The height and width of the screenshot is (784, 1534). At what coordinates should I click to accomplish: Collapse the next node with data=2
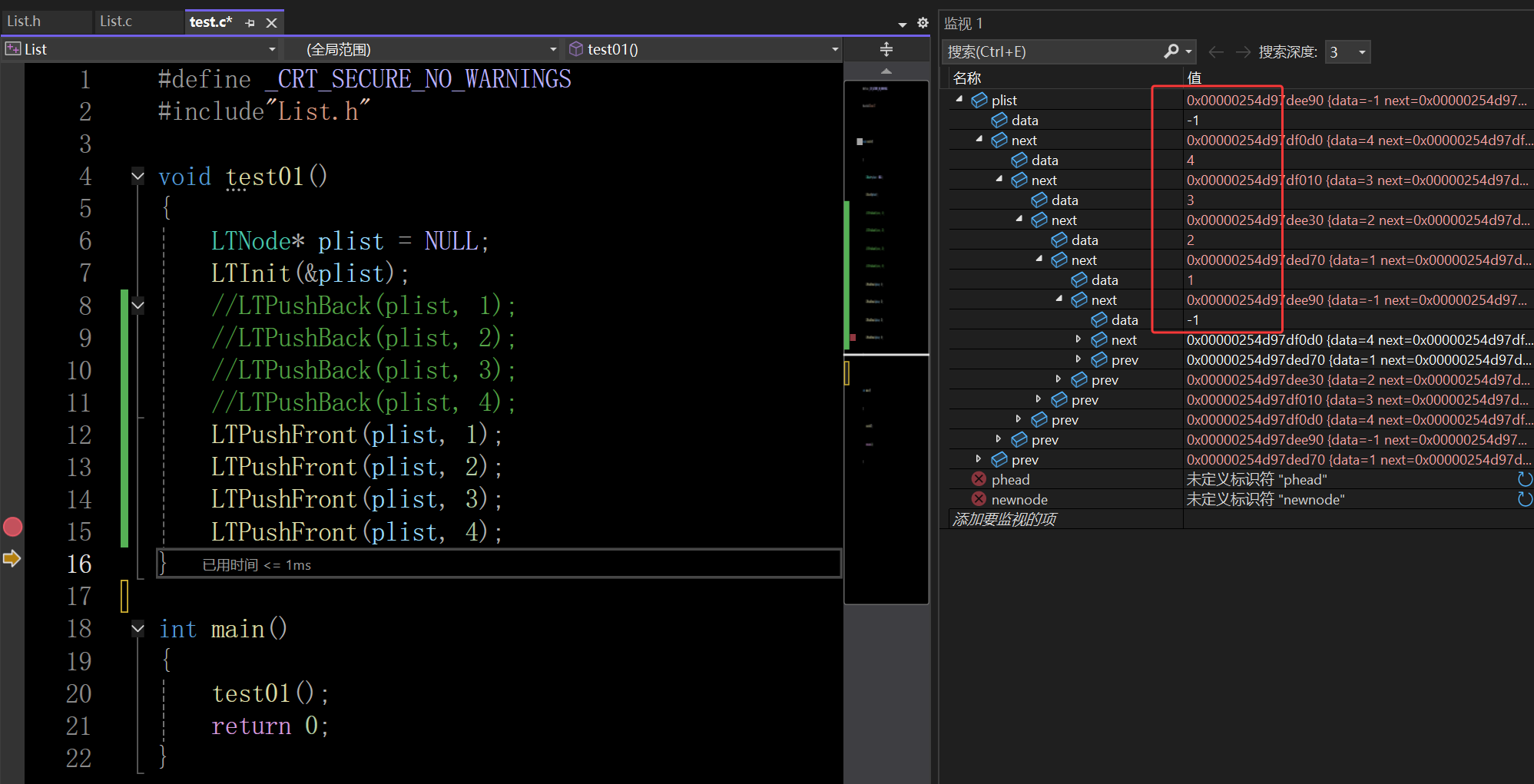pos(1019,219)
